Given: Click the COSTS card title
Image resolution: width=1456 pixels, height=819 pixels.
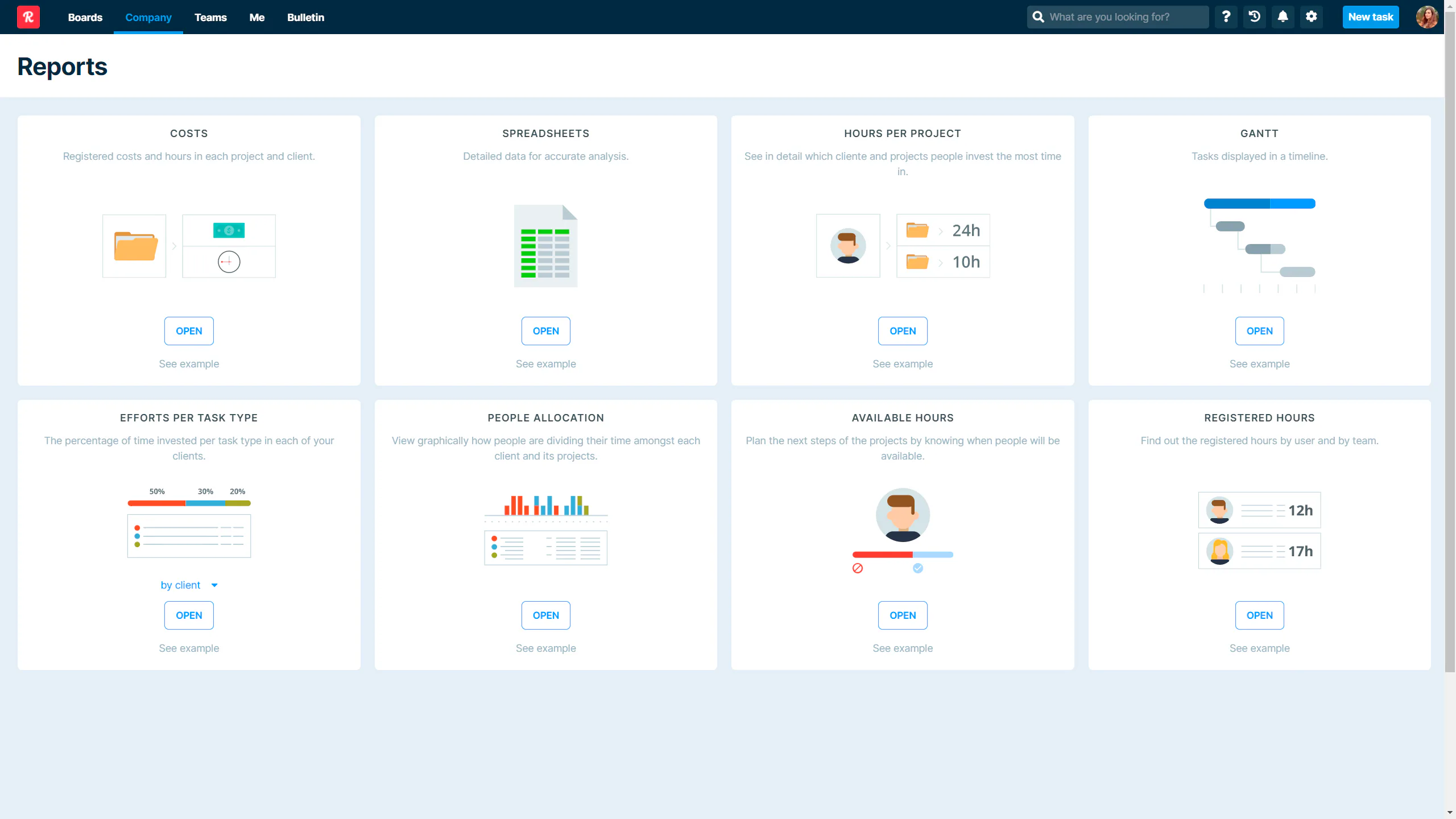Looking at the screenshot, I should [x=189, y=134].
